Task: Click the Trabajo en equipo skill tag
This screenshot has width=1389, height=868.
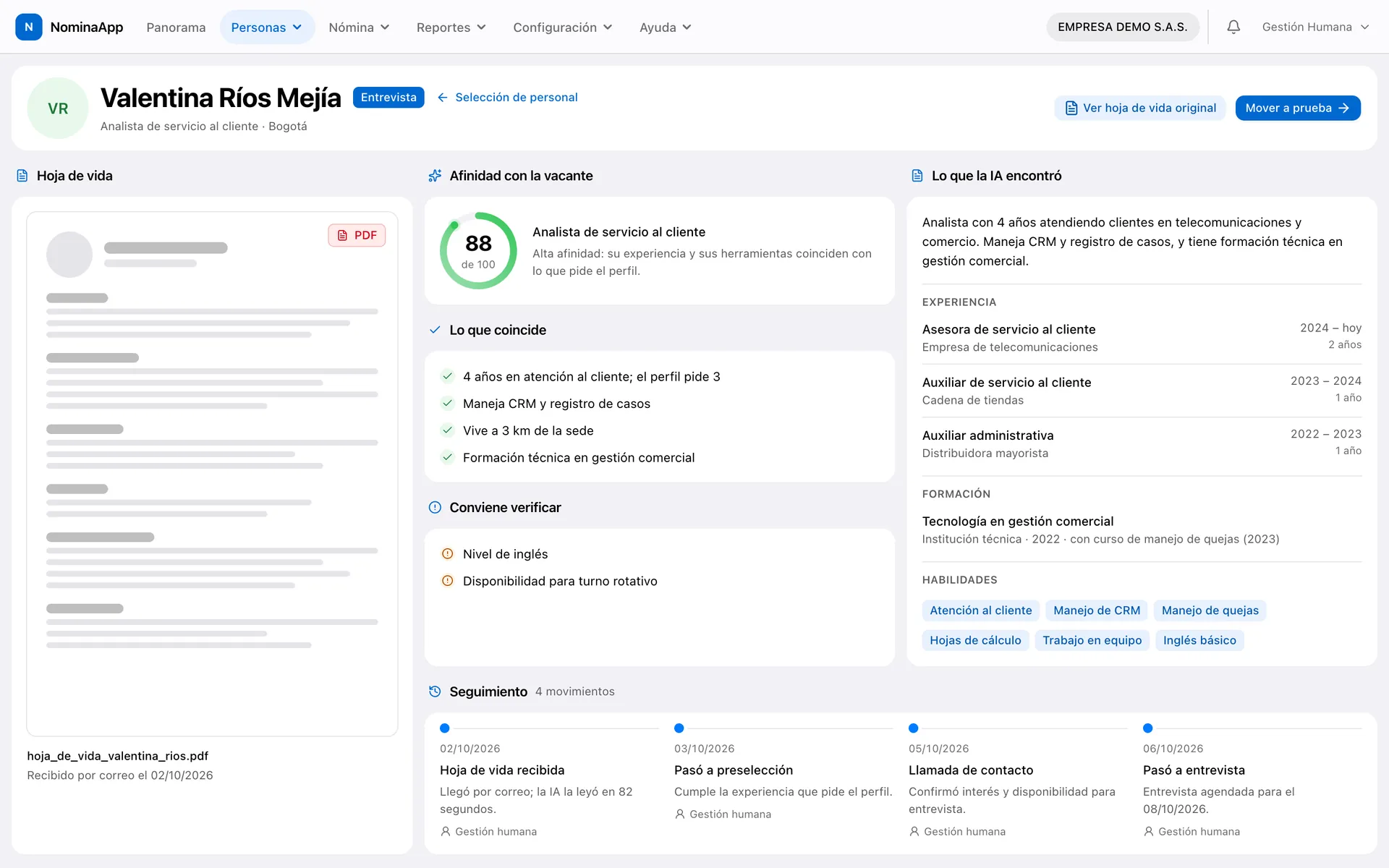Action: click(1092, 640)
